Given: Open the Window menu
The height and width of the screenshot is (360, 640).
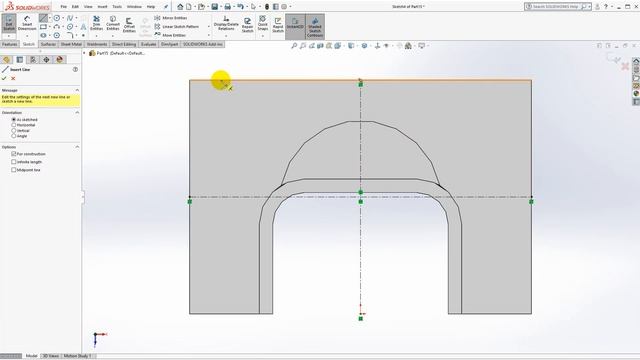Looking at the screenshot, I should pyautogui.click(x=134, y=7).
